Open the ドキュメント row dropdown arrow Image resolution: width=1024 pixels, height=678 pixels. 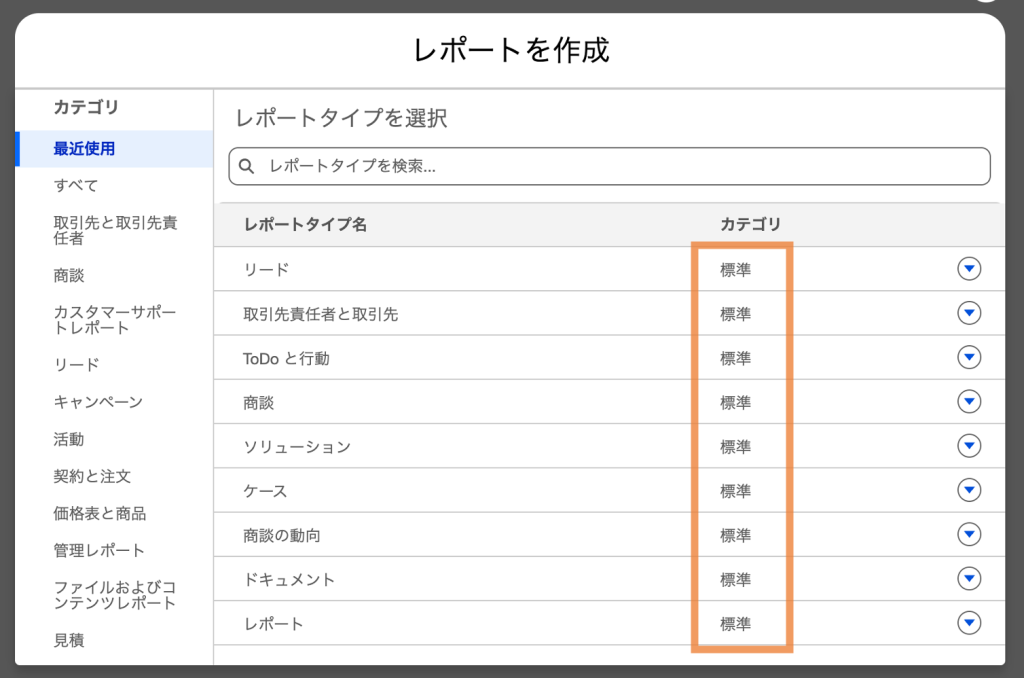[x=968, y=579]
